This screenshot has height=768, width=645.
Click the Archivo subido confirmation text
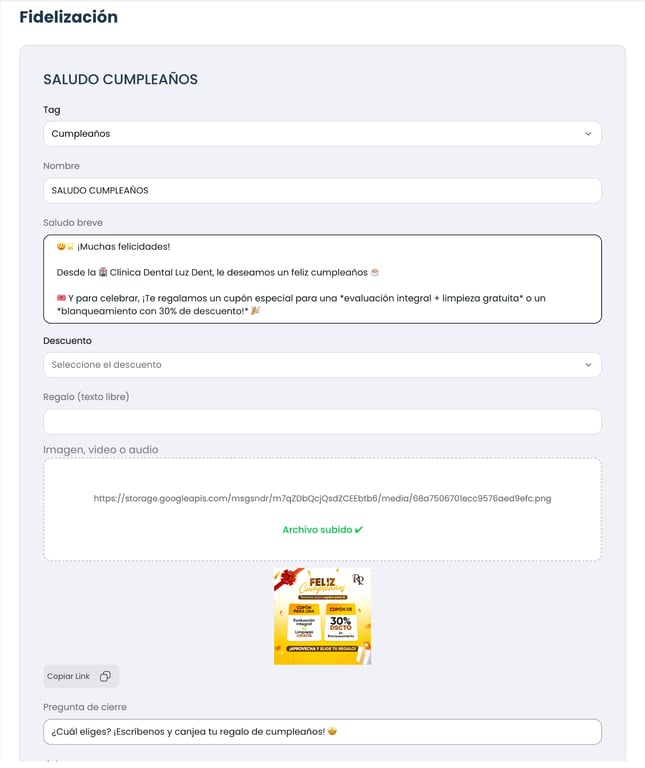tap(317, 529)
